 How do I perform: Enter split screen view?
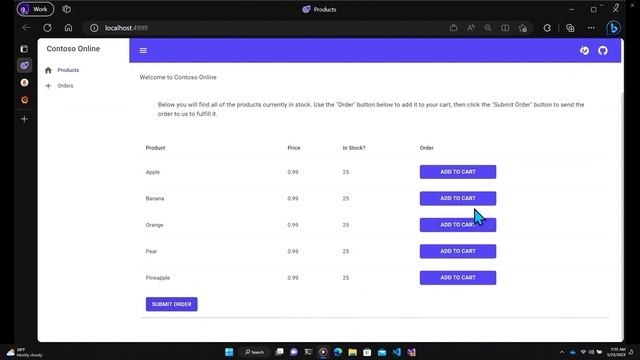(x=505, y=28)
